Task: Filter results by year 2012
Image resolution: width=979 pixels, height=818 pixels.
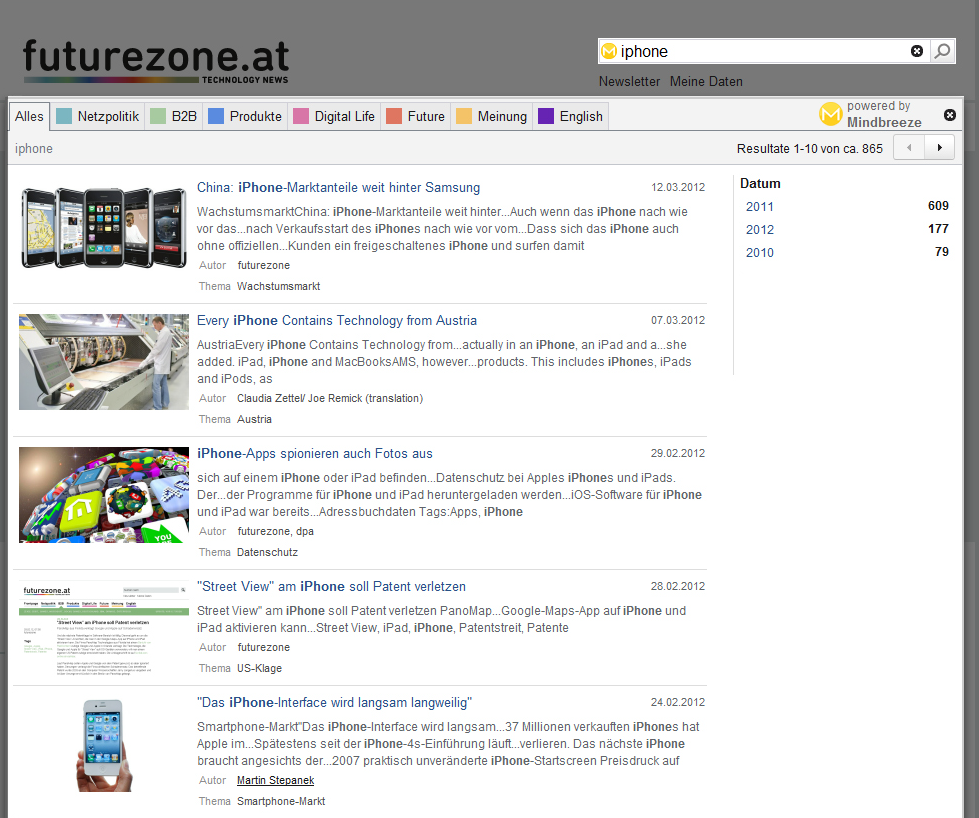Action: [x=760, y=230]
